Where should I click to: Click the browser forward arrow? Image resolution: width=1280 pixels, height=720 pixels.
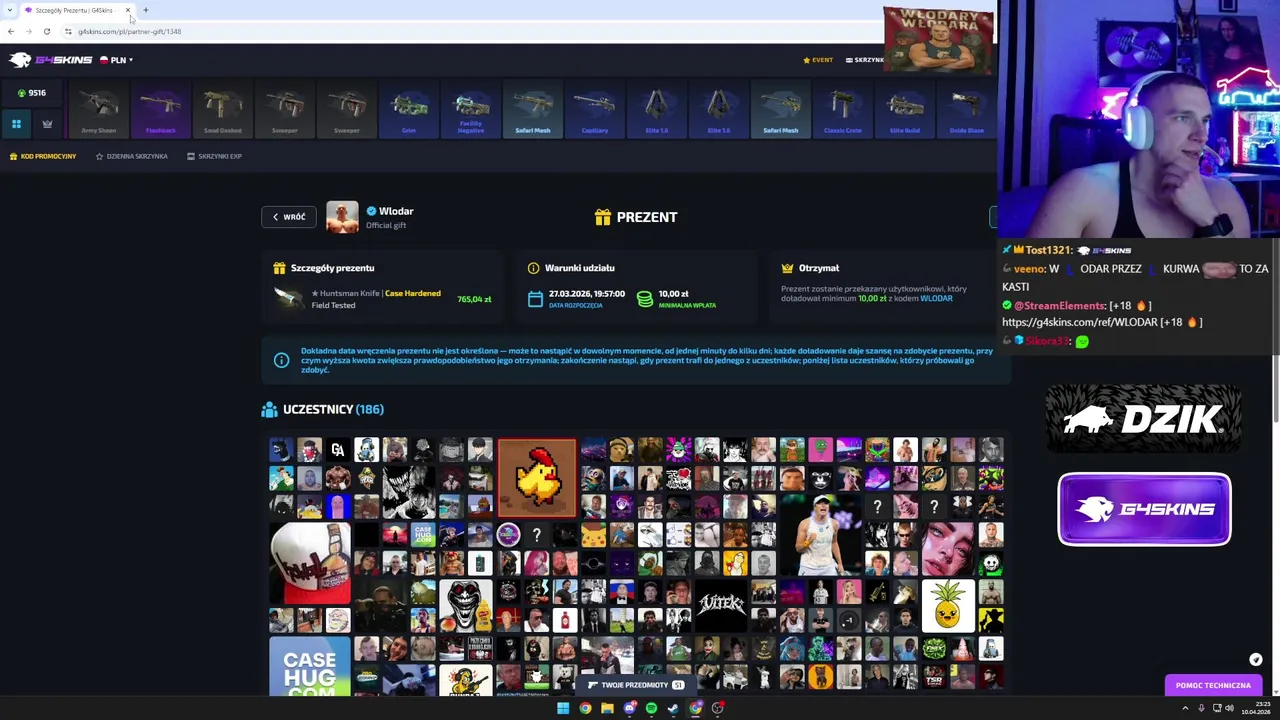(x=28, y=31)
